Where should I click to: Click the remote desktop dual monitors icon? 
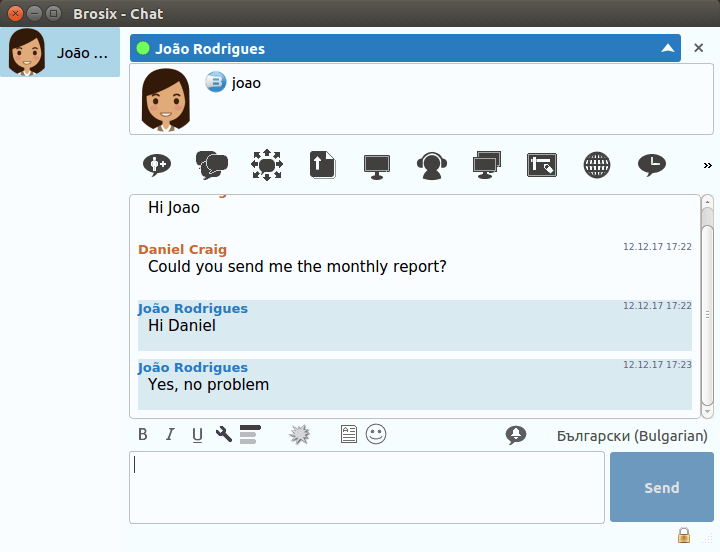487,165
